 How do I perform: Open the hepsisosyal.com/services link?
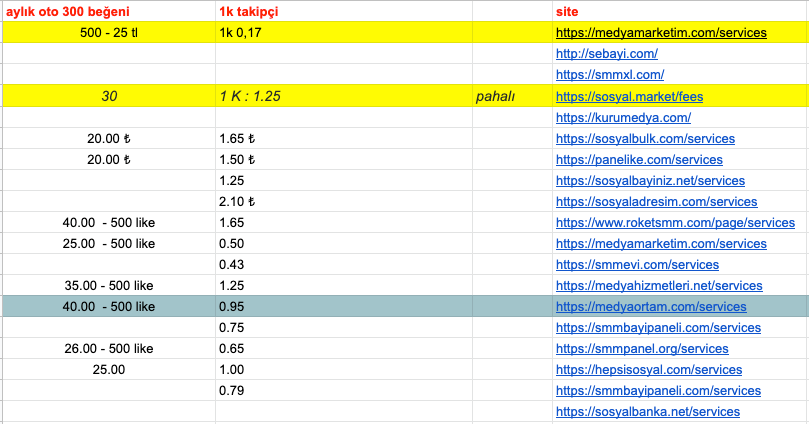click(649, 370)
